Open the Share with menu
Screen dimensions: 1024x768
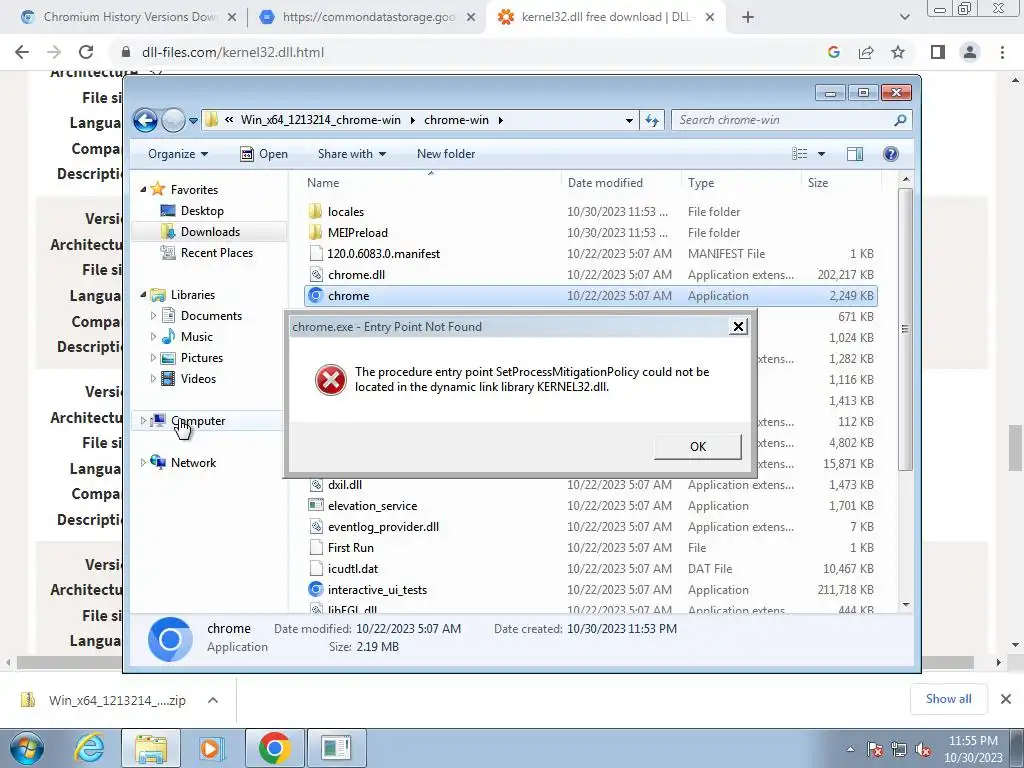point(351,154)
